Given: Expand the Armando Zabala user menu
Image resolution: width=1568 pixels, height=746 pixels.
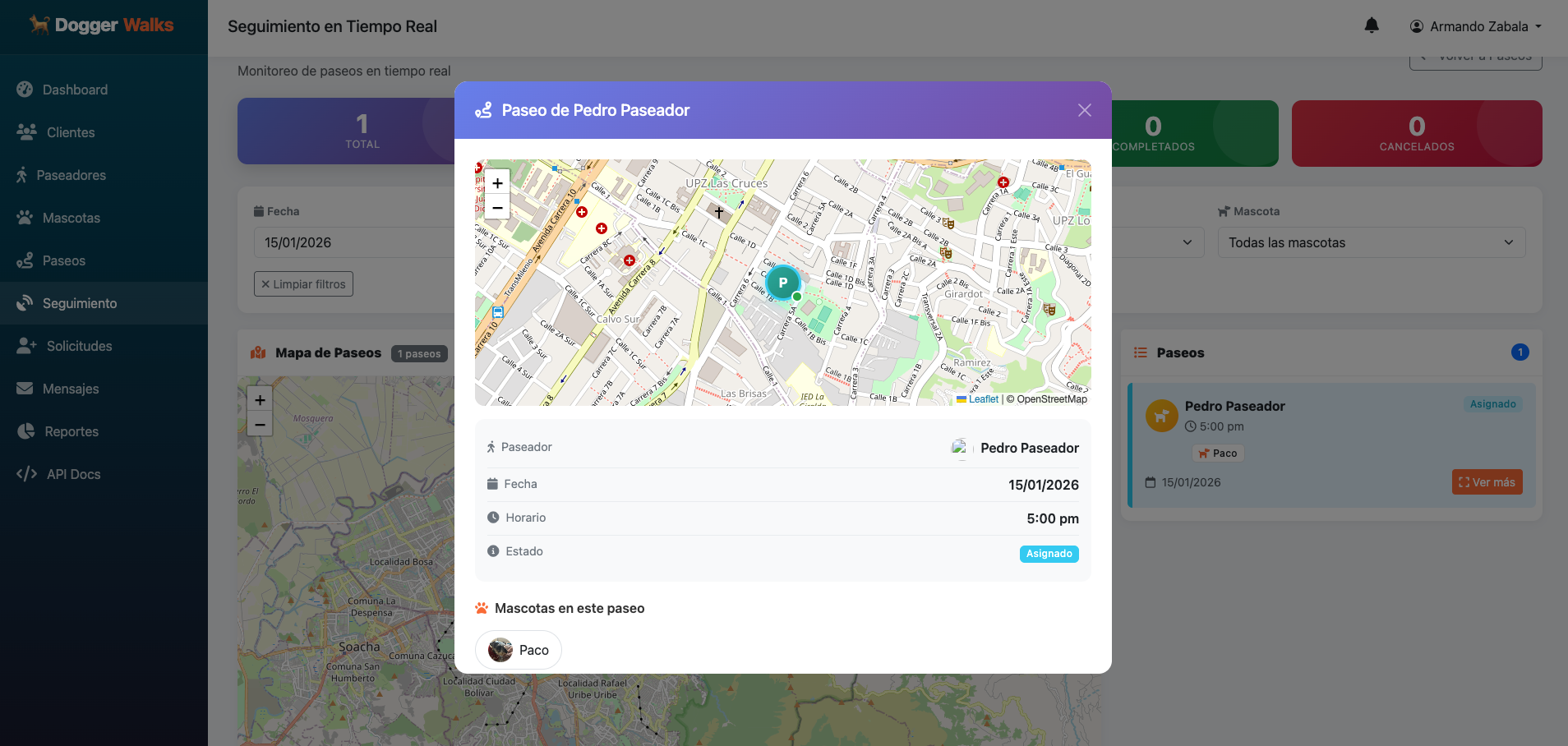Looking at the screenshot, I should (x=1474, y=25).
